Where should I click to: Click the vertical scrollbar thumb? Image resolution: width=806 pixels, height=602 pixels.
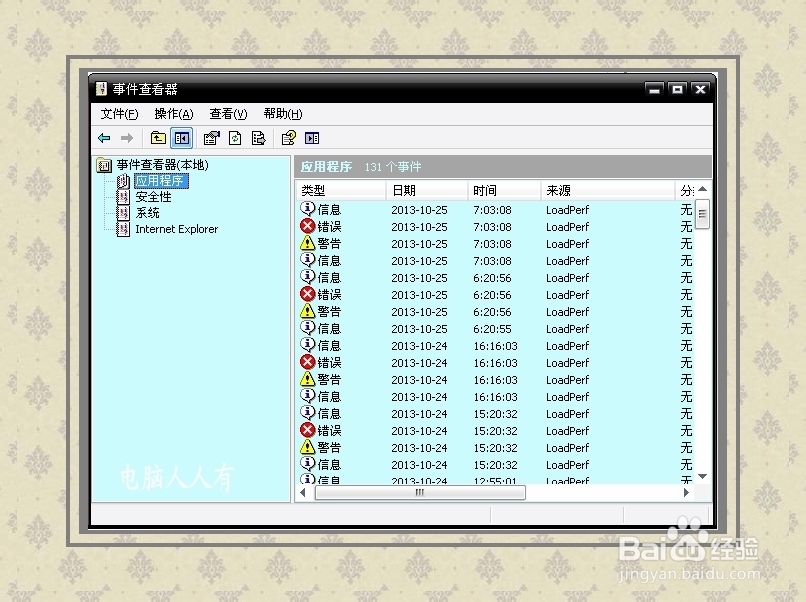[x=704, y=212]
